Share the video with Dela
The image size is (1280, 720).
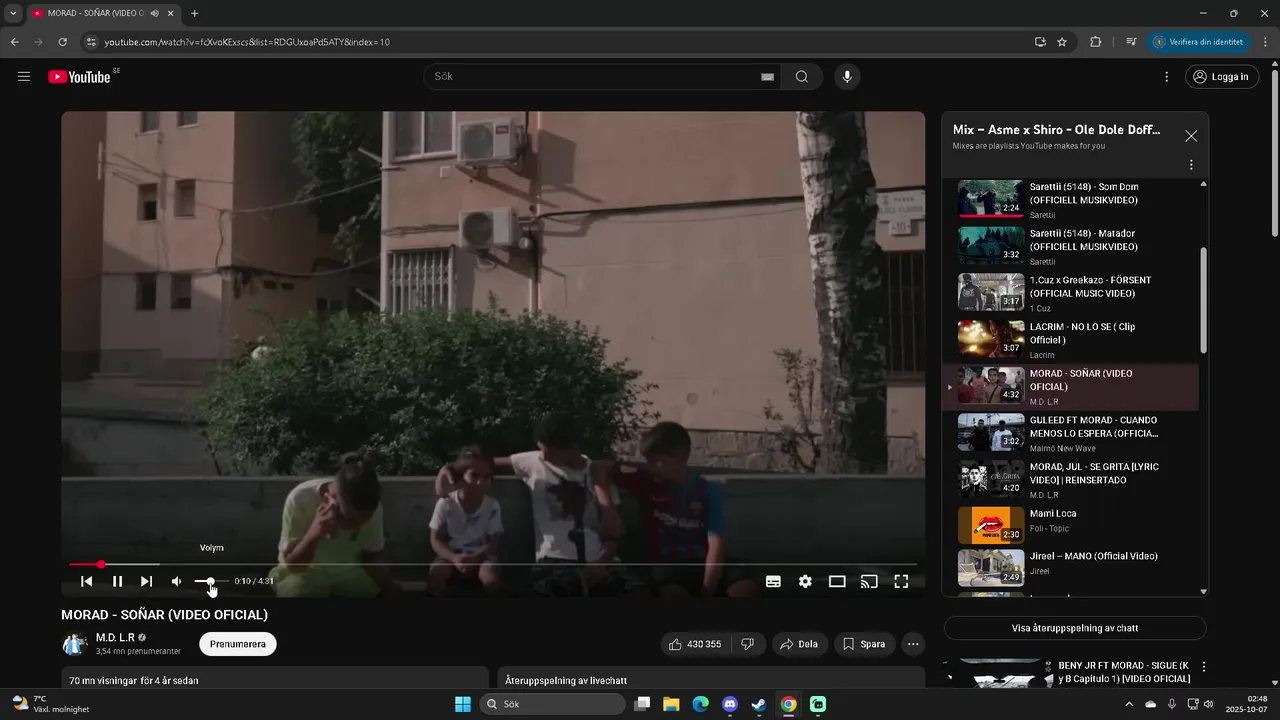[x=799, y=644]
